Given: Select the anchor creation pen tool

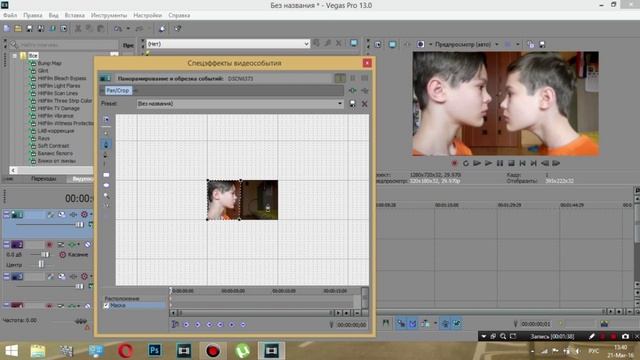Looking at the screenshot, I should 106,144.
